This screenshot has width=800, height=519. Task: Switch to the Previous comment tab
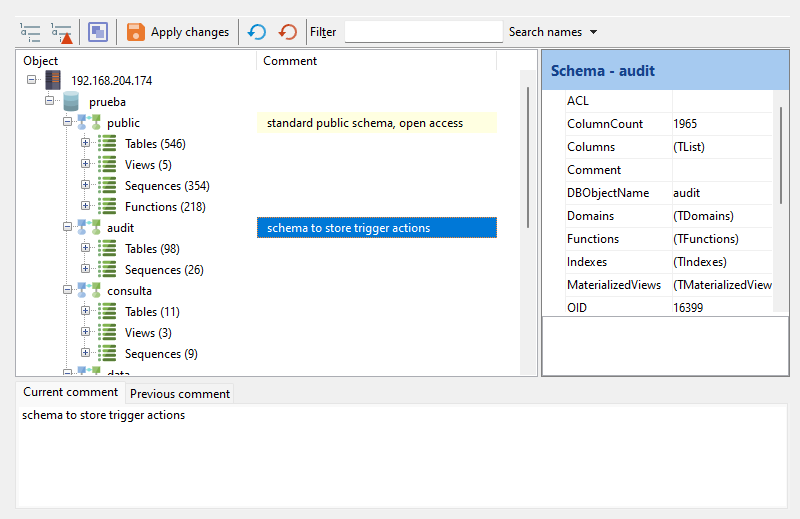pyautogui.click(x=180, y=394)
